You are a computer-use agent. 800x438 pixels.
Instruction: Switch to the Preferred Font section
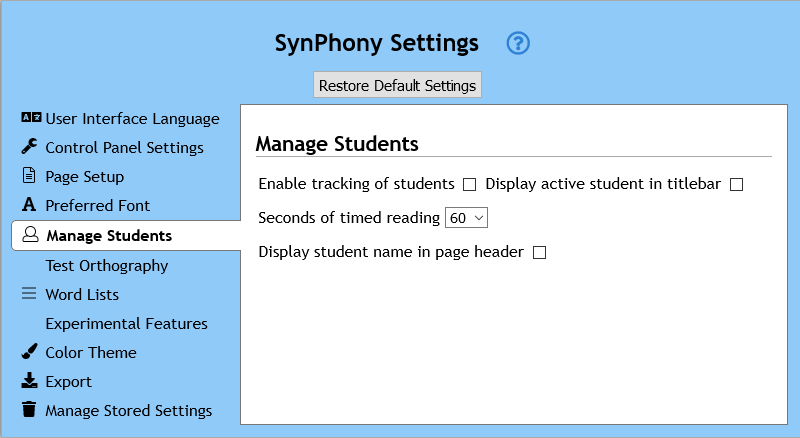[x=97, y=205]
